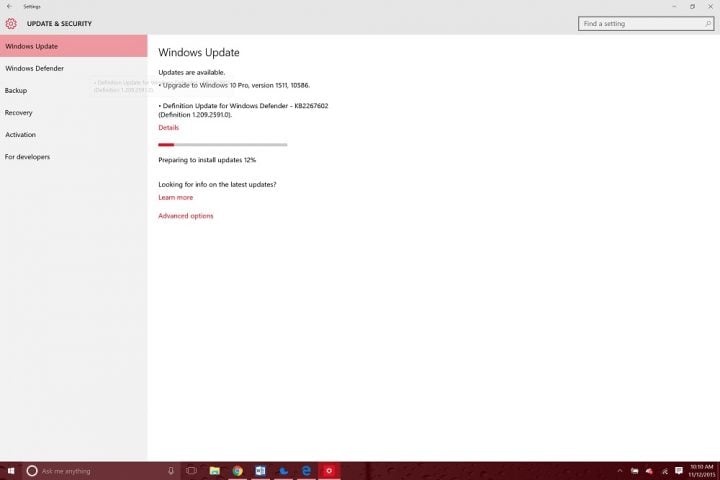The width and height of the screenshot is (720, 480).
Task: Open OneDrive from the taskbar
Action: pyautogui.click(x=283, y=471)
